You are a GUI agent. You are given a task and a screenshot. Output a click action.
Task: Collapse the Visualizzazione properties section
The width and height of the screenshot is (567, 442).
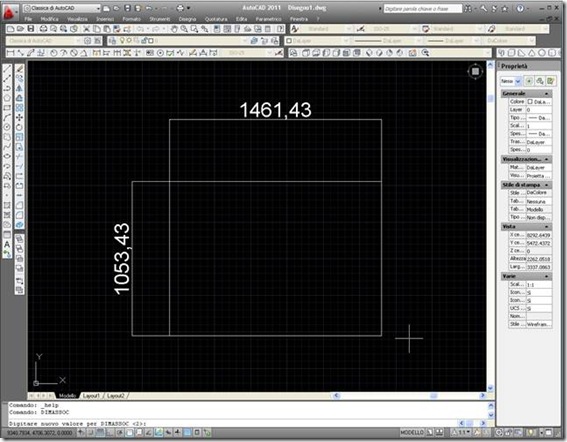point(546,159)
